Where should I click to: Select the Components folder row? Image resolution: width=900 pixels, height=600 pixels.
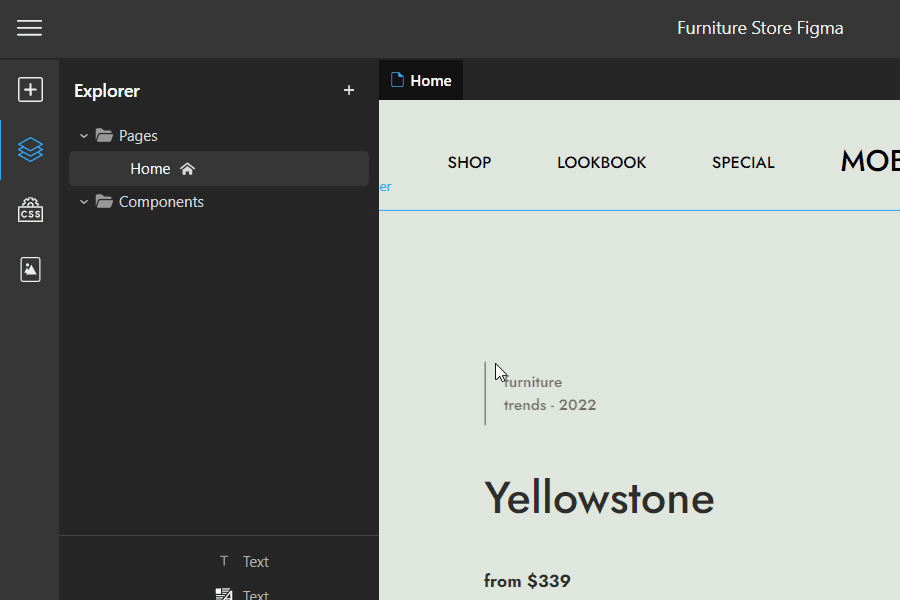pyautogui.click(x=219, y=202)
